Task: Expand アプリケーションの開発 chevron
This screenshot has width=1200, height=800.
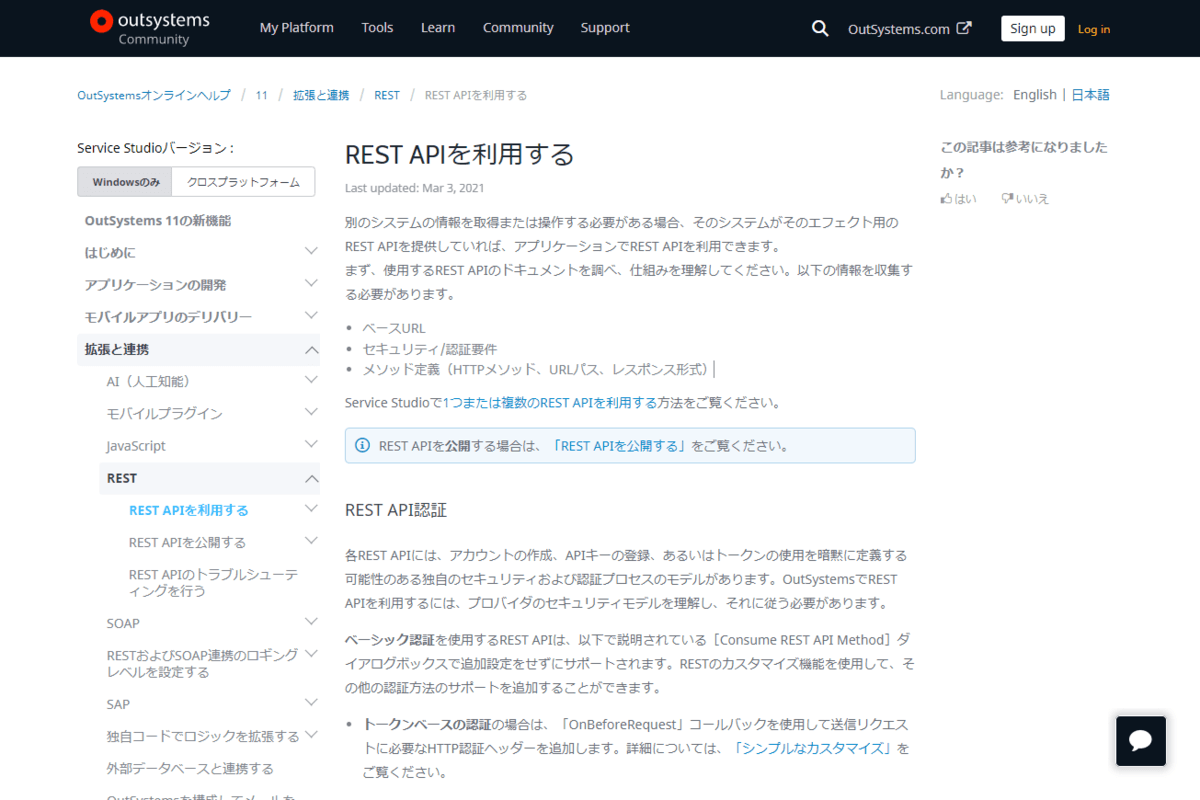Action: coord(311,285)
